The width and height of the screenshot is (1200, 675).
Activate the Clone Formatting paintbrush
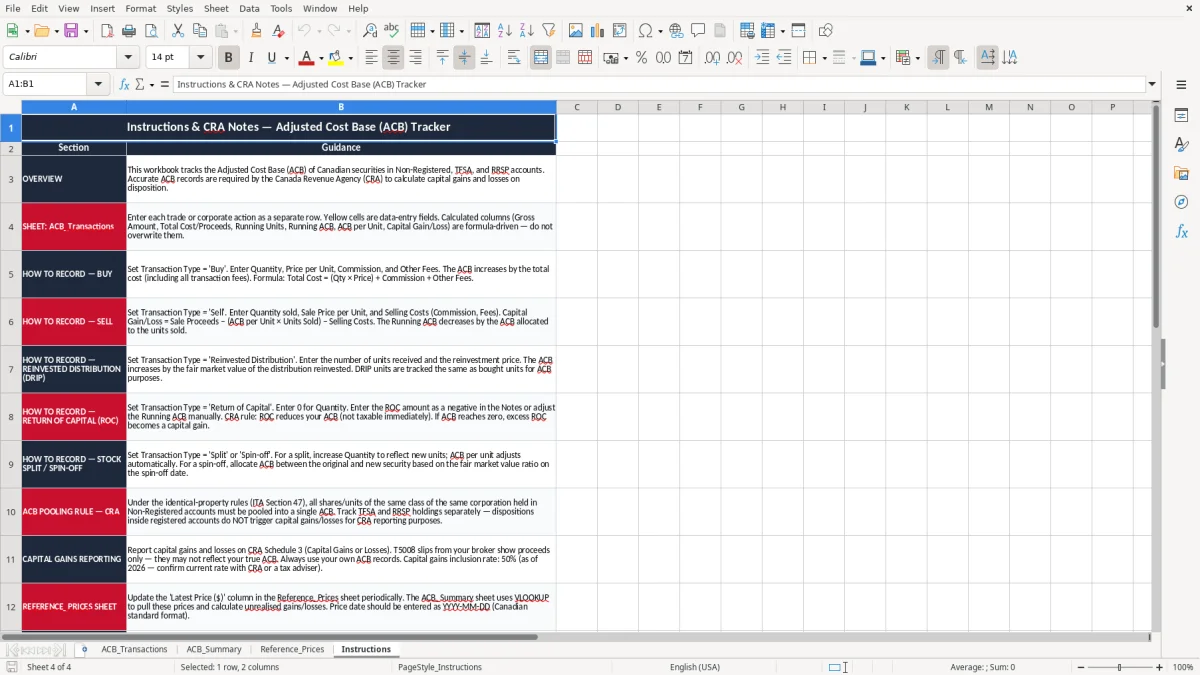[257, 31]
